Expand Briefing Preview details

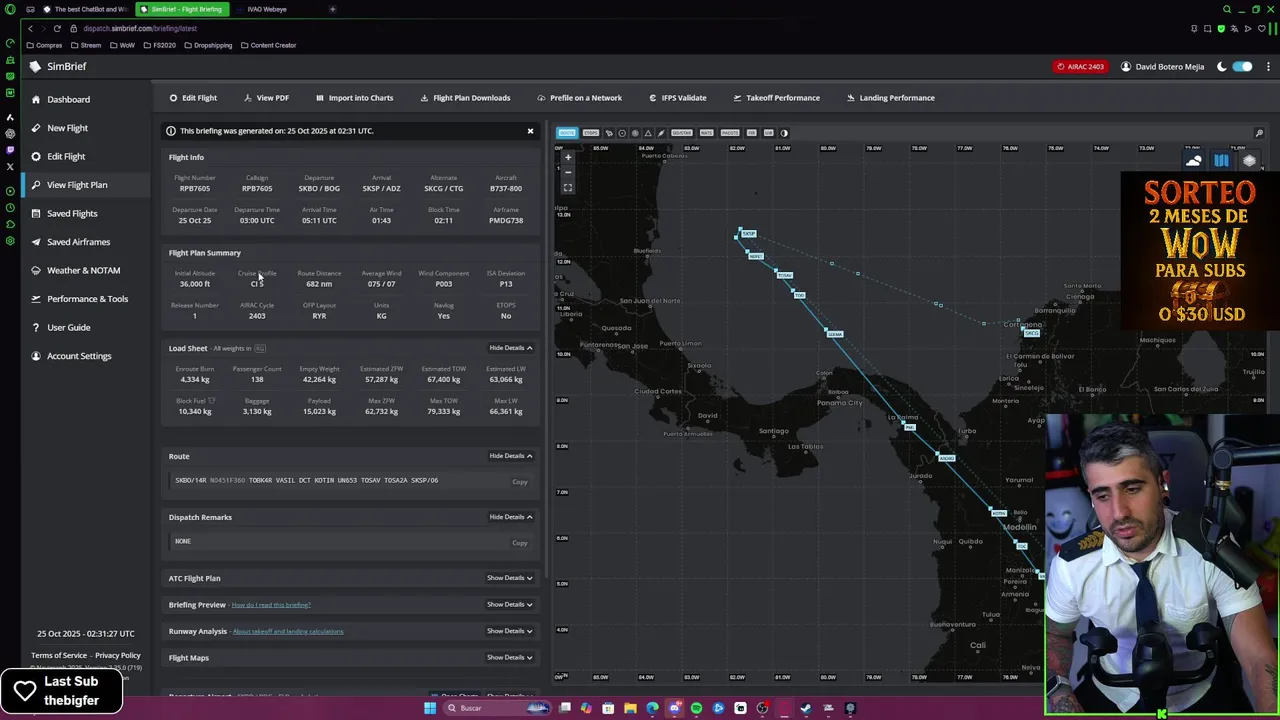point(509,604)
